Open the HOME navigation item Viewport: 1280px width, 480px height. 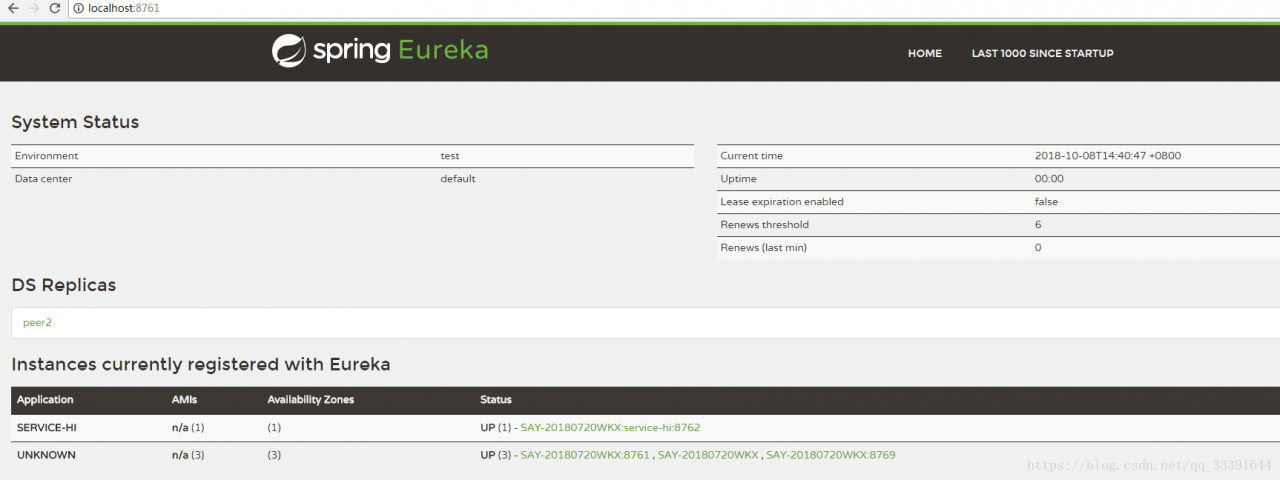[x=925, y=53]
